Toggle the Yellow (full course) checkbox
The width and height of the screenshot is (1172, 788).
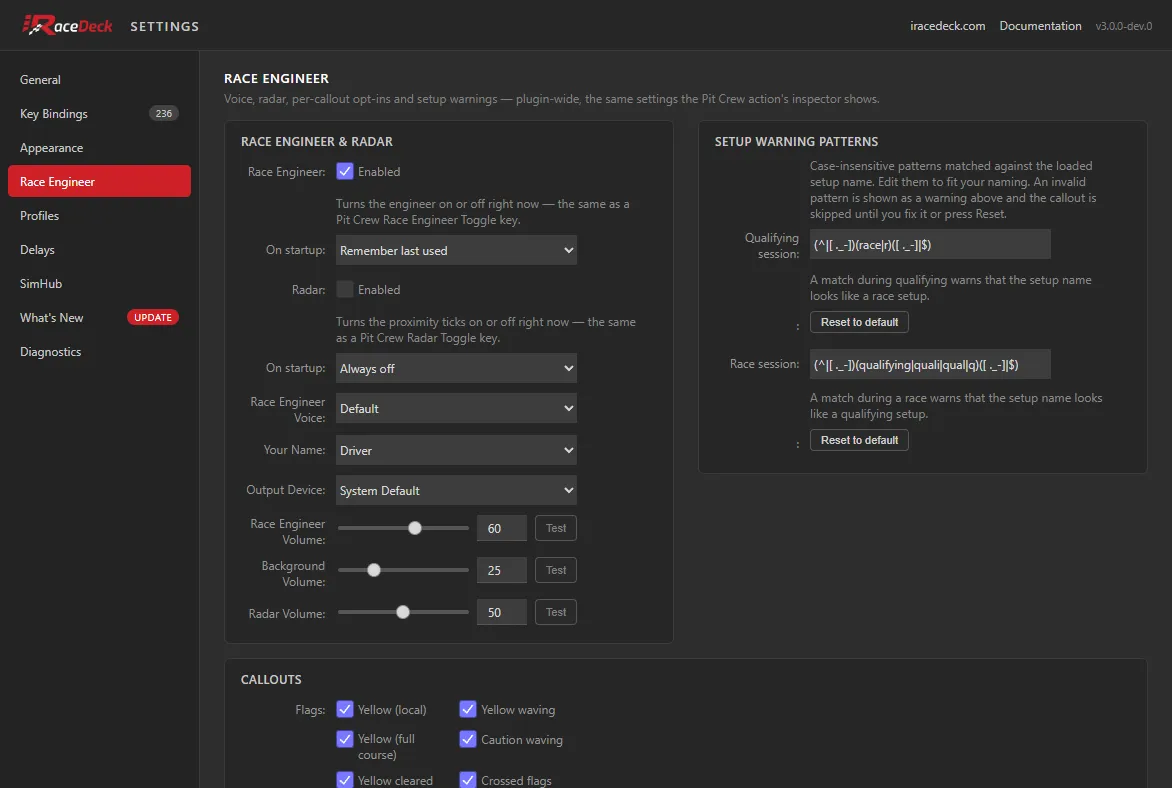tap(345, 739)
